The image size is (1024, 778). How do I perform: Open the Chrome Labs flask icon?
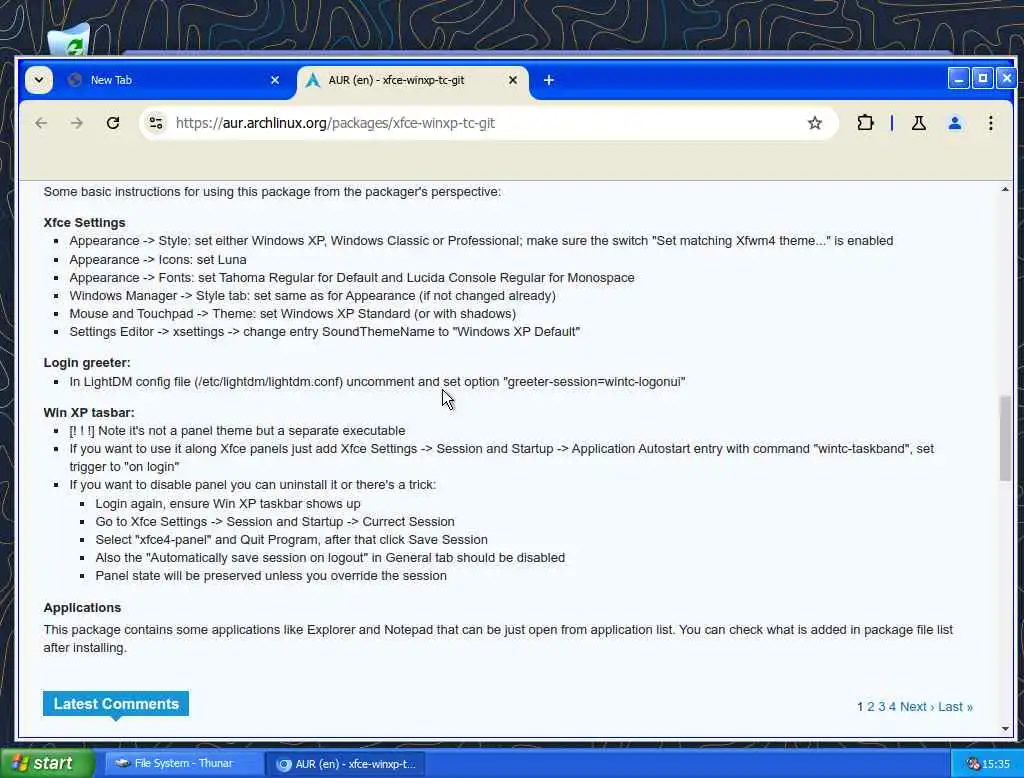click(x=918, y=123)
